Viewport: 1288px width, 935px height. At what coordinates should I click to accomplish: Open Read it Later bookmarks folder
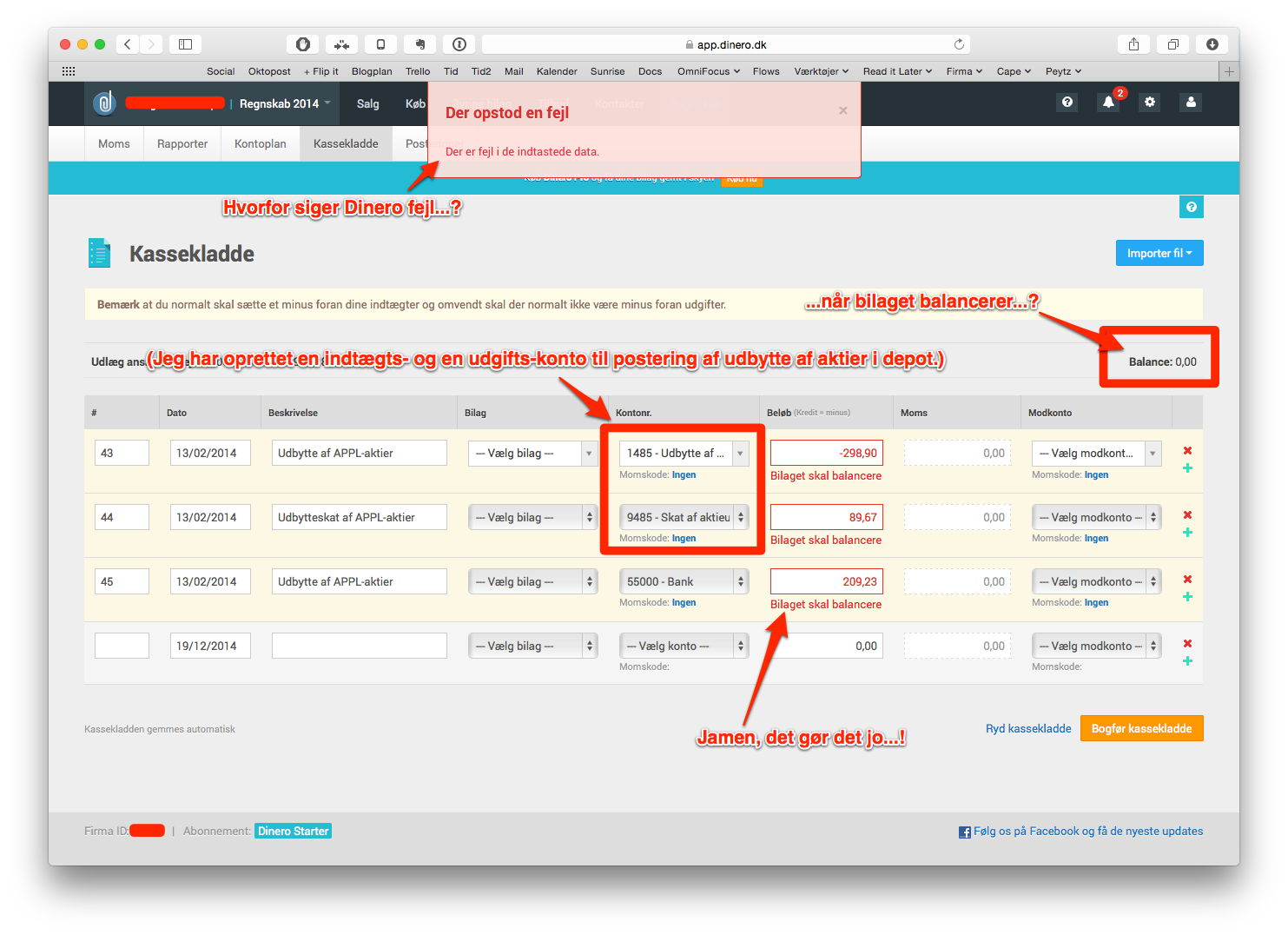(x=897, y=71)
